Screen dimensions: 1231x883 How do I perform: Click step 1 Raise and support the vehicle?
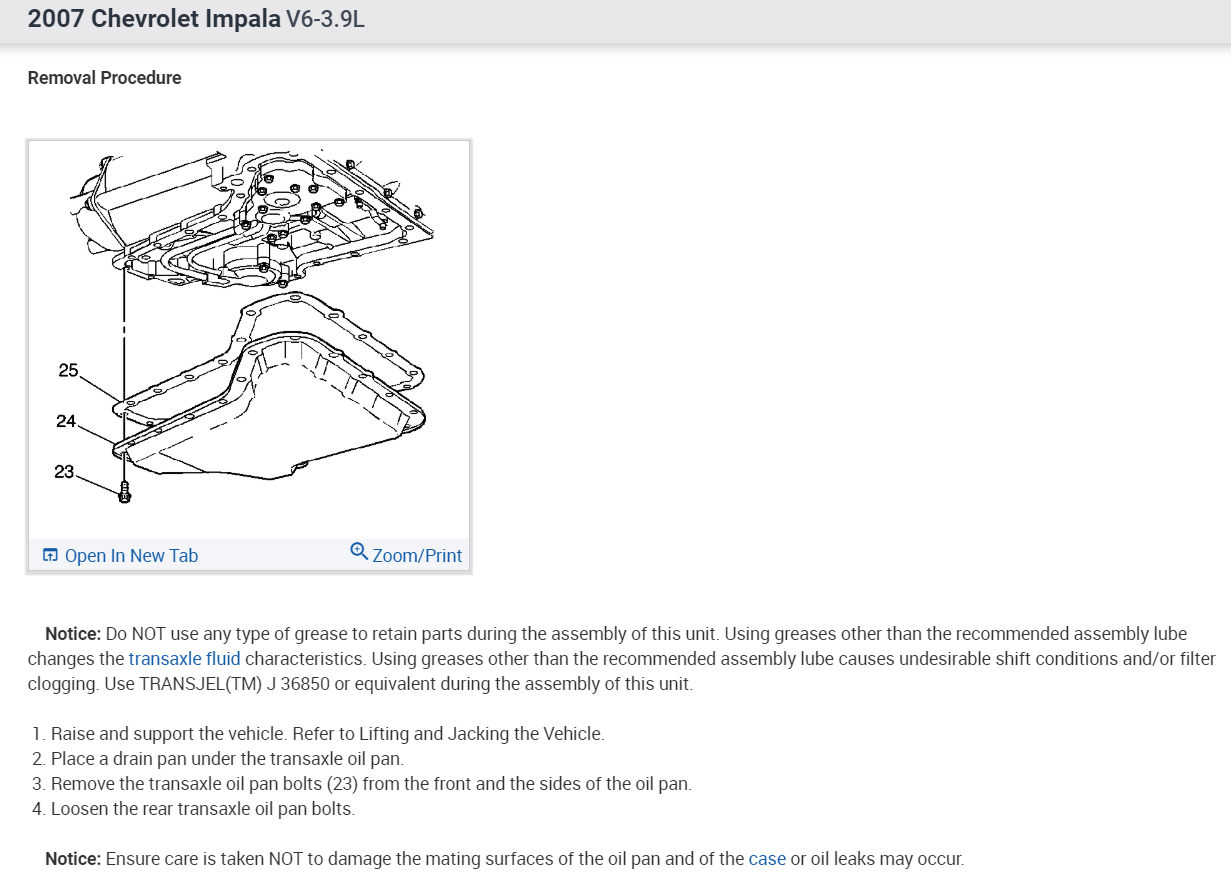coord(318,734)
